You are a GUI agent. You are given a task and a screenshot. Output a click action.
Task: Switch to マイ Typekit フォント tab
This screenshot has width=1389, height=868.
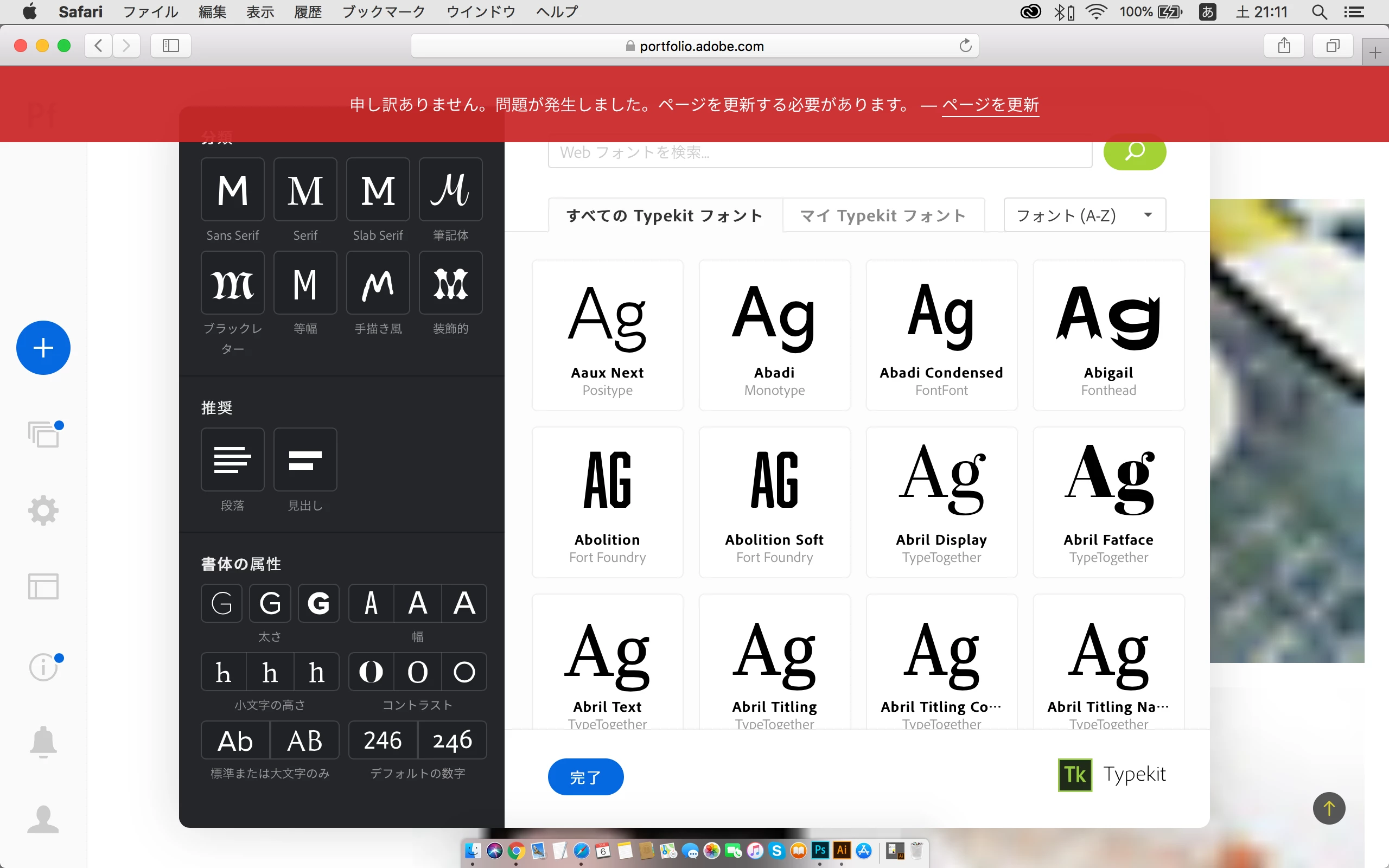[883, 216]
